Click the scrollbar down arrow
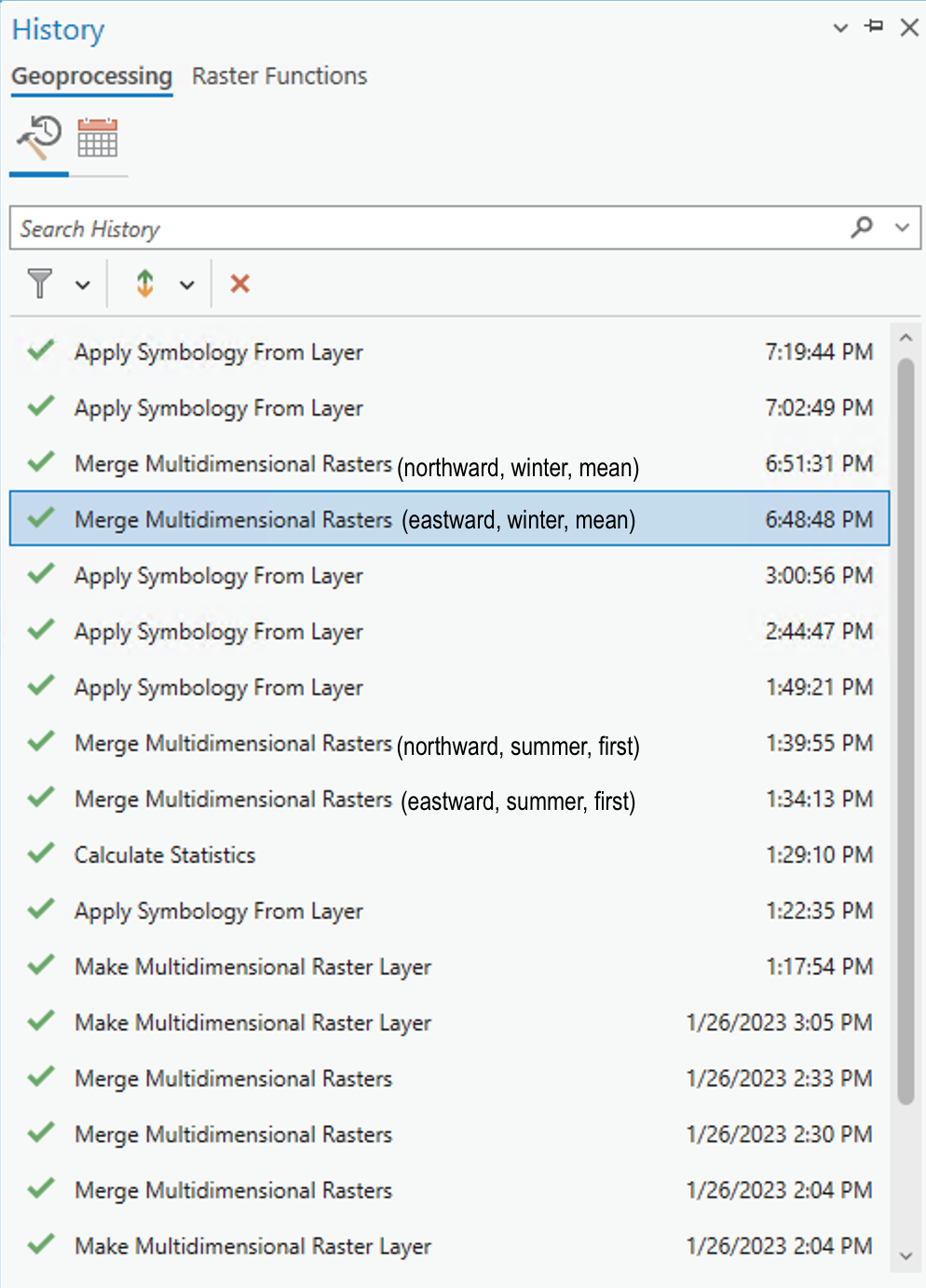The width and height of the screenshot is (926, 1288). [906, 1256]
